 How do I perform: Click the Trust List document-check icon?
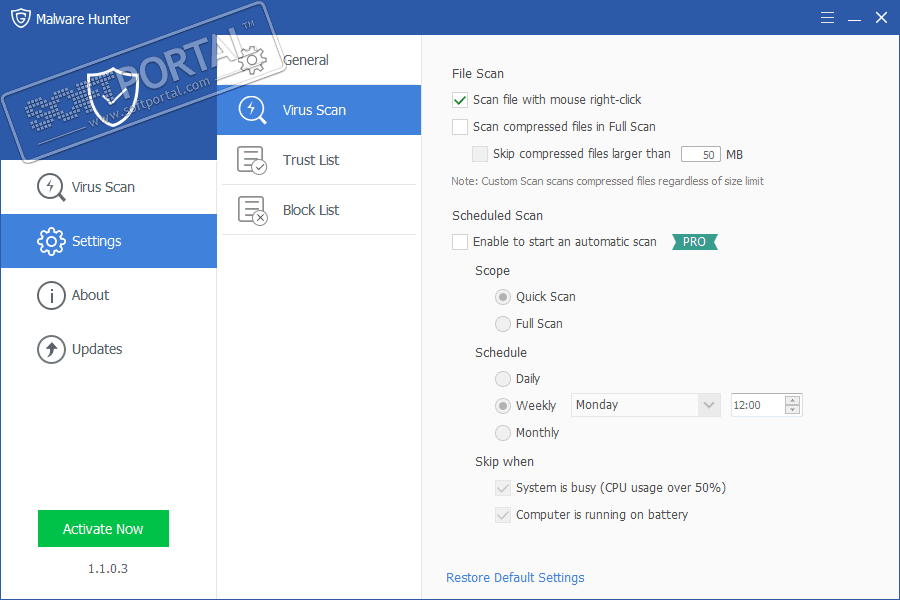(252, 160)
